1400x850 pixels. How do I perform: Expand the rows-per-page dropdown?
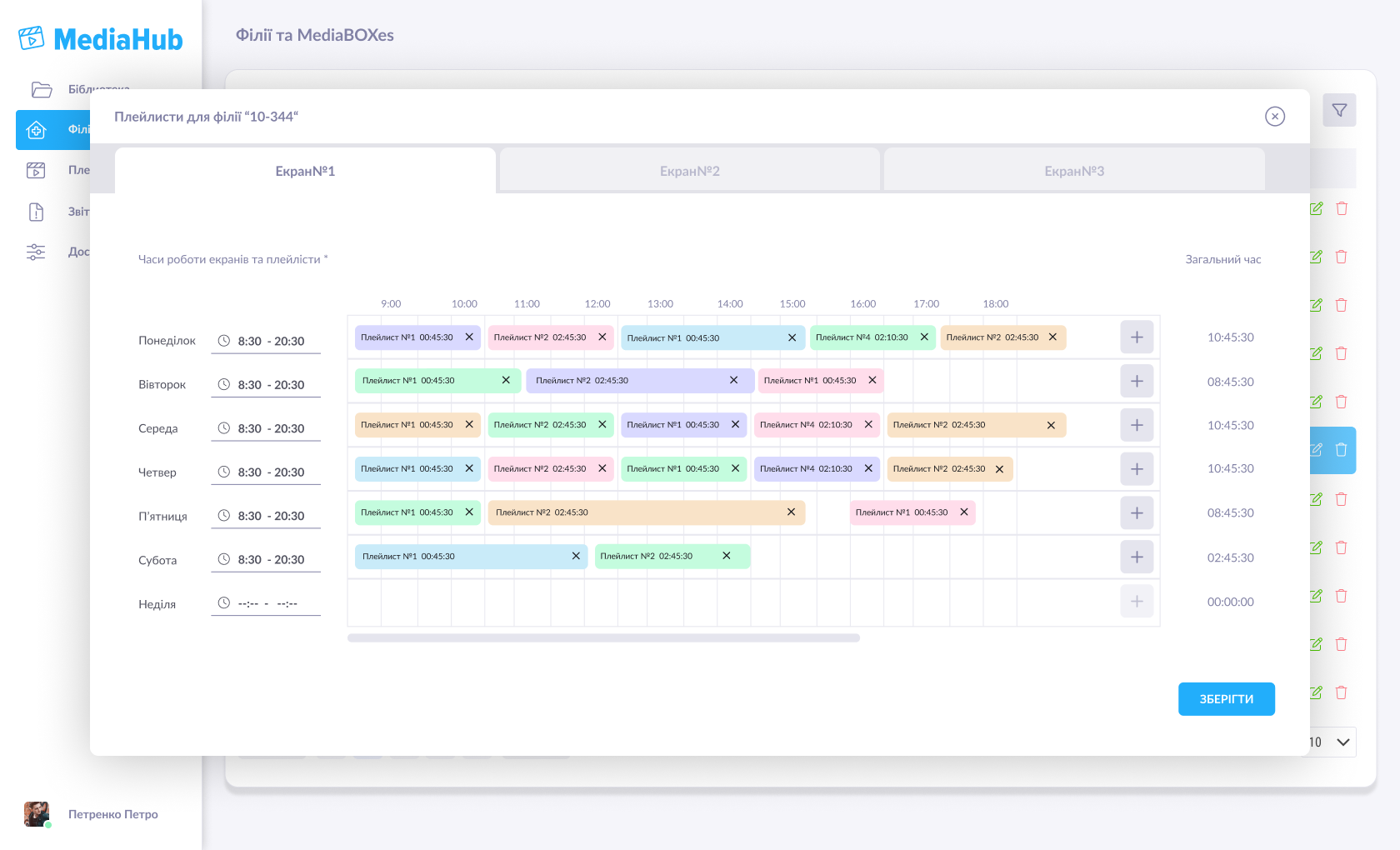(1342, 742)
